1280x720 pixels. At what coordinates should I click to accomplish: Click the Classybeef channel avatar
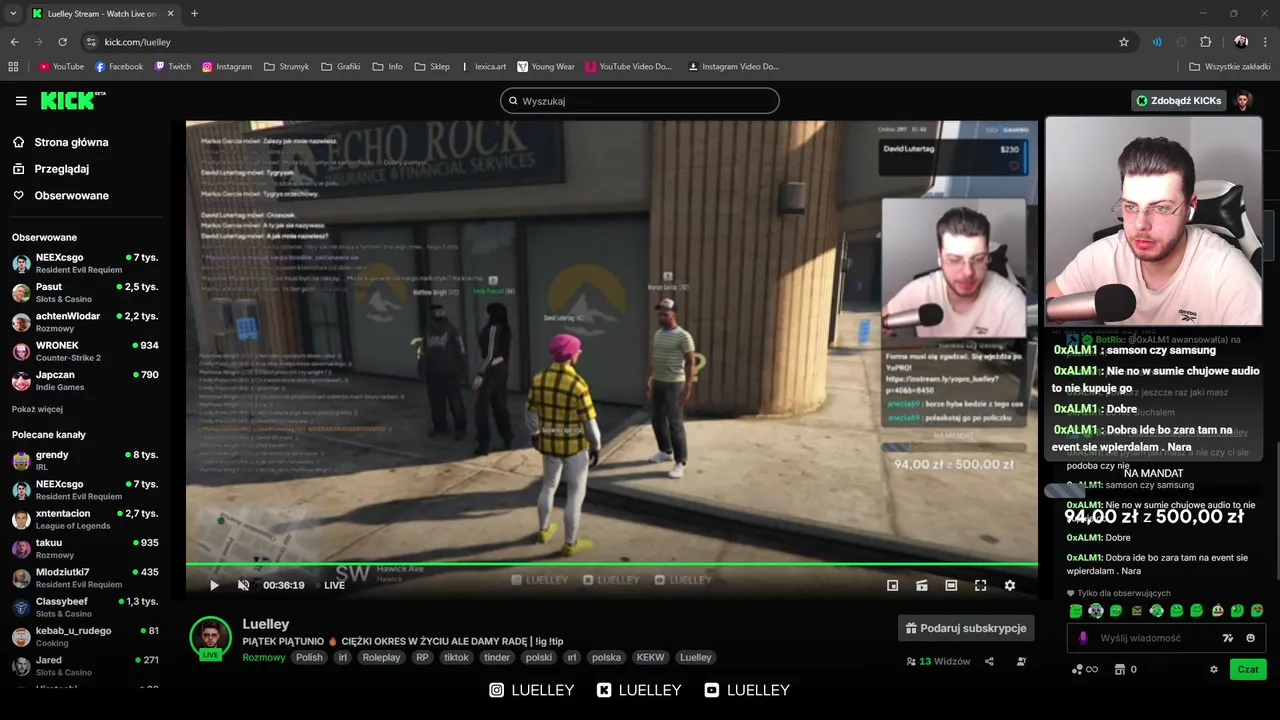[x=21, y=607]
